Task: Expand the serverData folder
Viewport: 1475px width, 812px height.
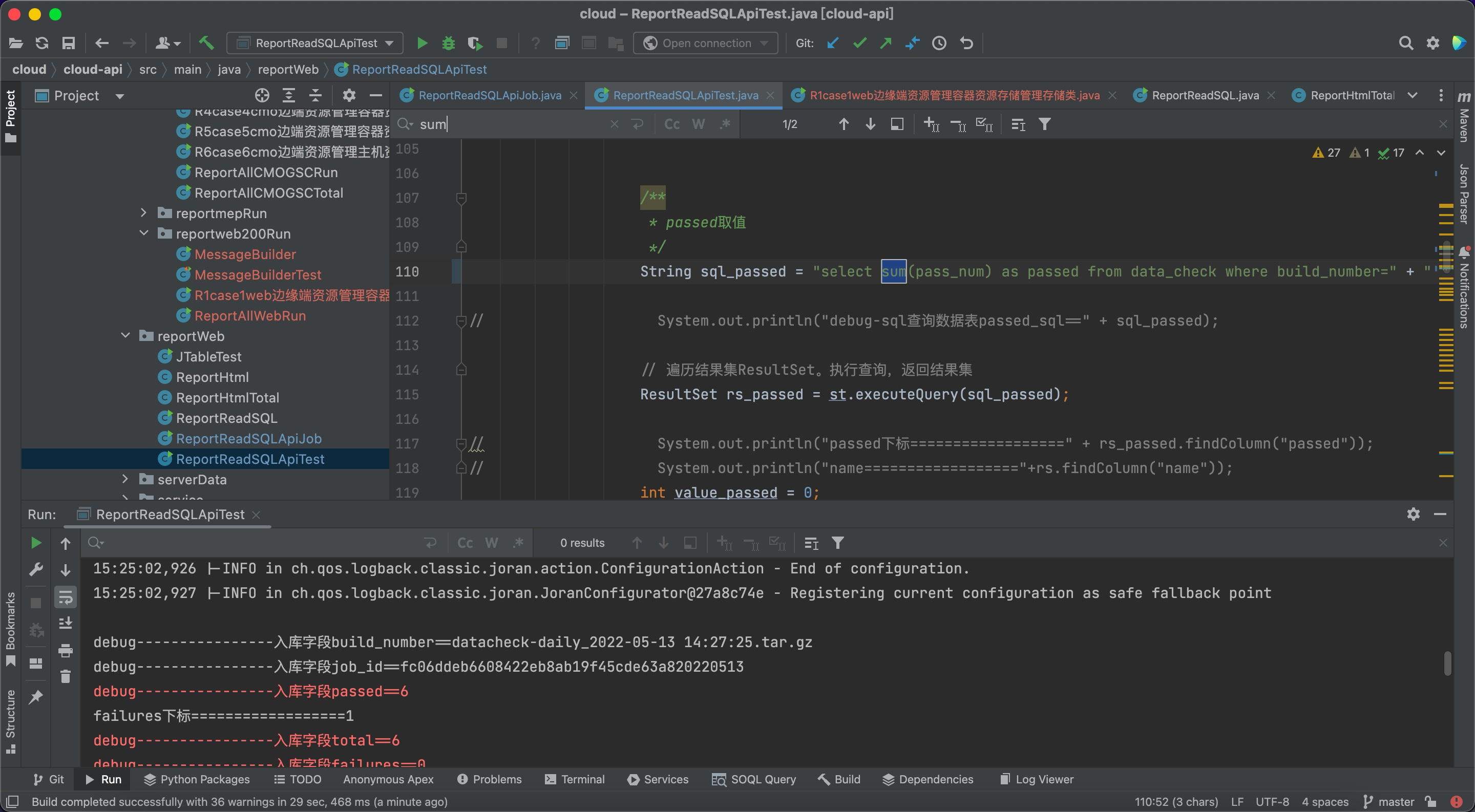Action: click(x=125, y=479)
